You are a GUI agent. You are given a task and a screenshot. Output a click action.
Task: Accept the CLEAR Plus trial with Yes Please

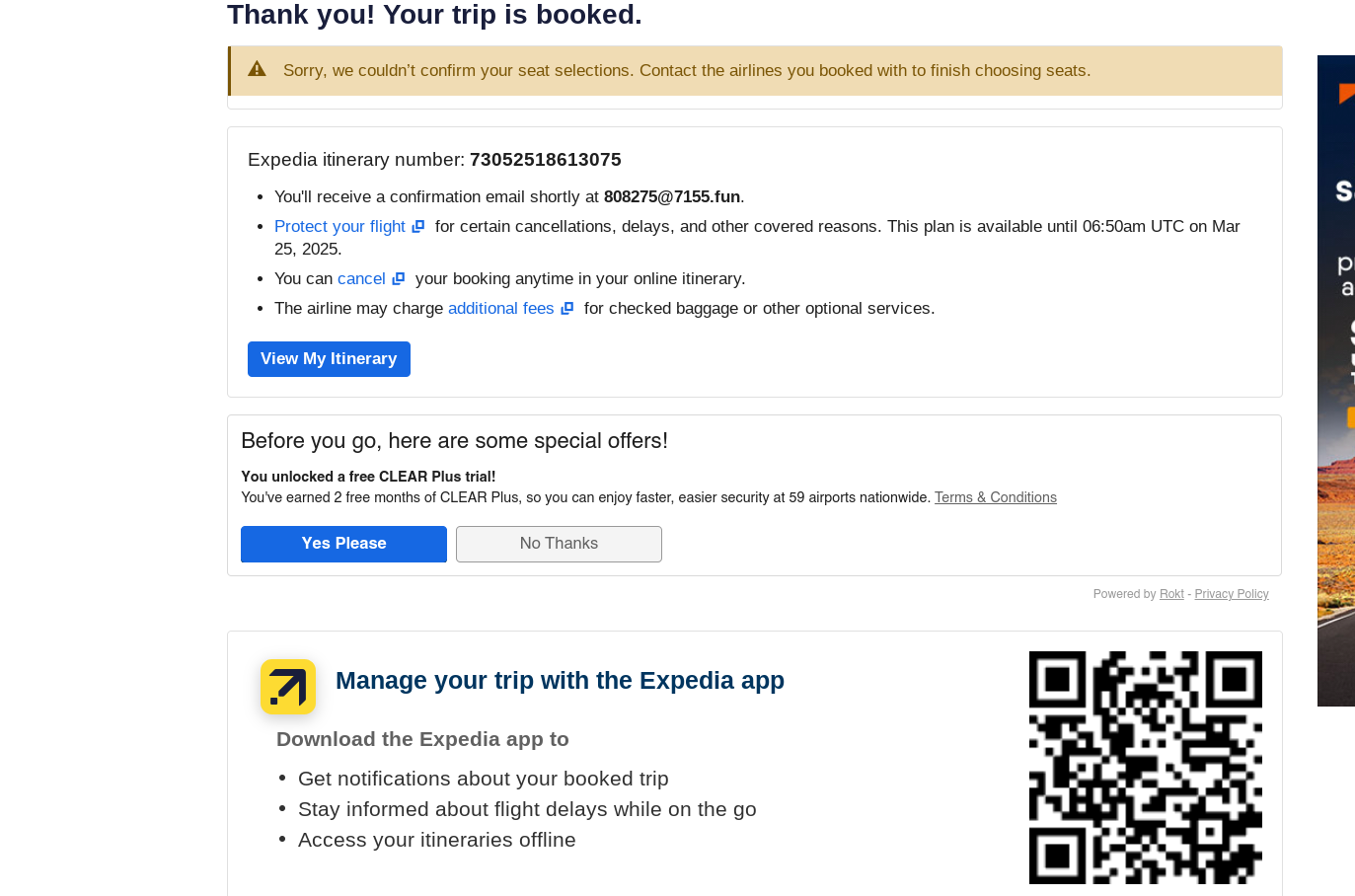pyautogui.click(x=343, y=544)
